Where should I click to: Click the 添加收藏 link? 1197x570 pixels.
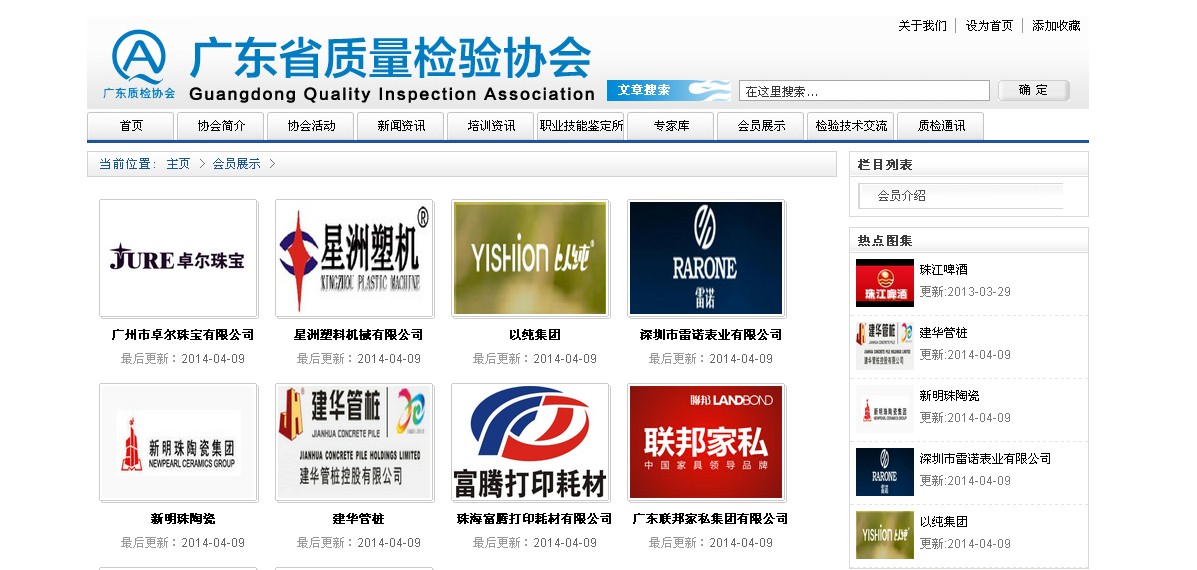(1056, 26)
